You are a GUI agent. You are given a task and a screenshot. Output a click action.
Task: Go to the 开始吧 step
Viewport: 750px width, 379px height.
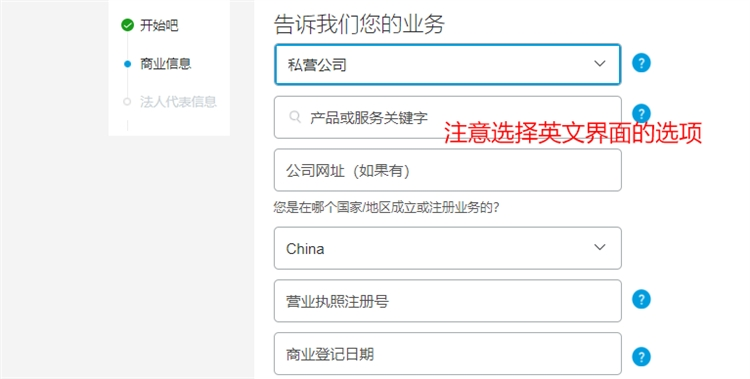(x=159, y=25)
